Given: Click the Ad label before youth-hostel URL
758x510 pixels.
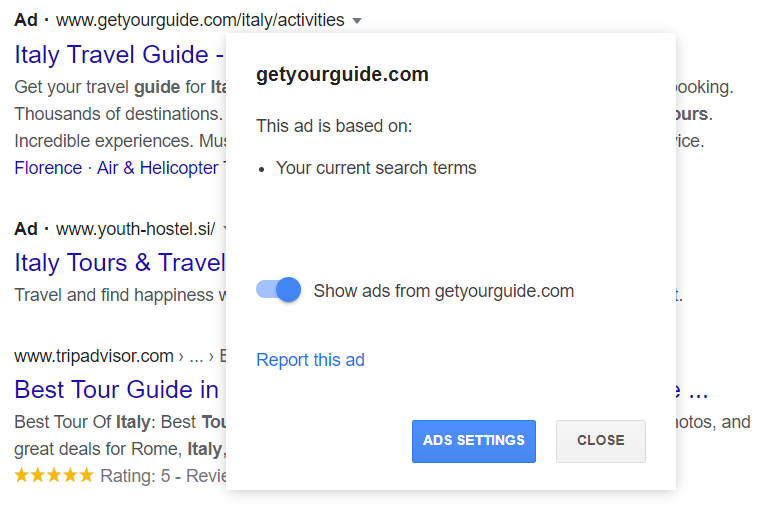Looking at the screenshot, I should click(x=26, y=229).
